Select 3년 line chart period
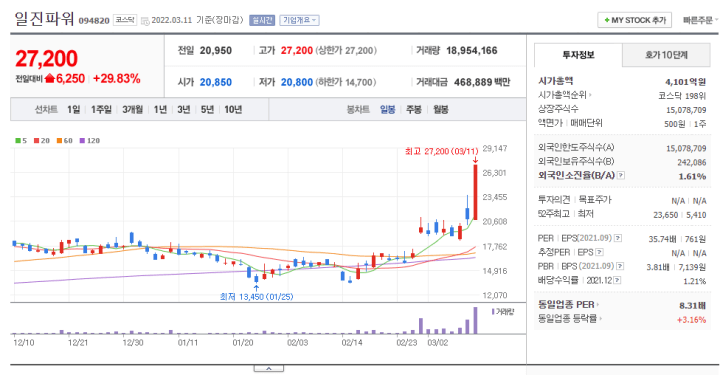This screenshot has height=375, width=720. (x=184, y=110)
